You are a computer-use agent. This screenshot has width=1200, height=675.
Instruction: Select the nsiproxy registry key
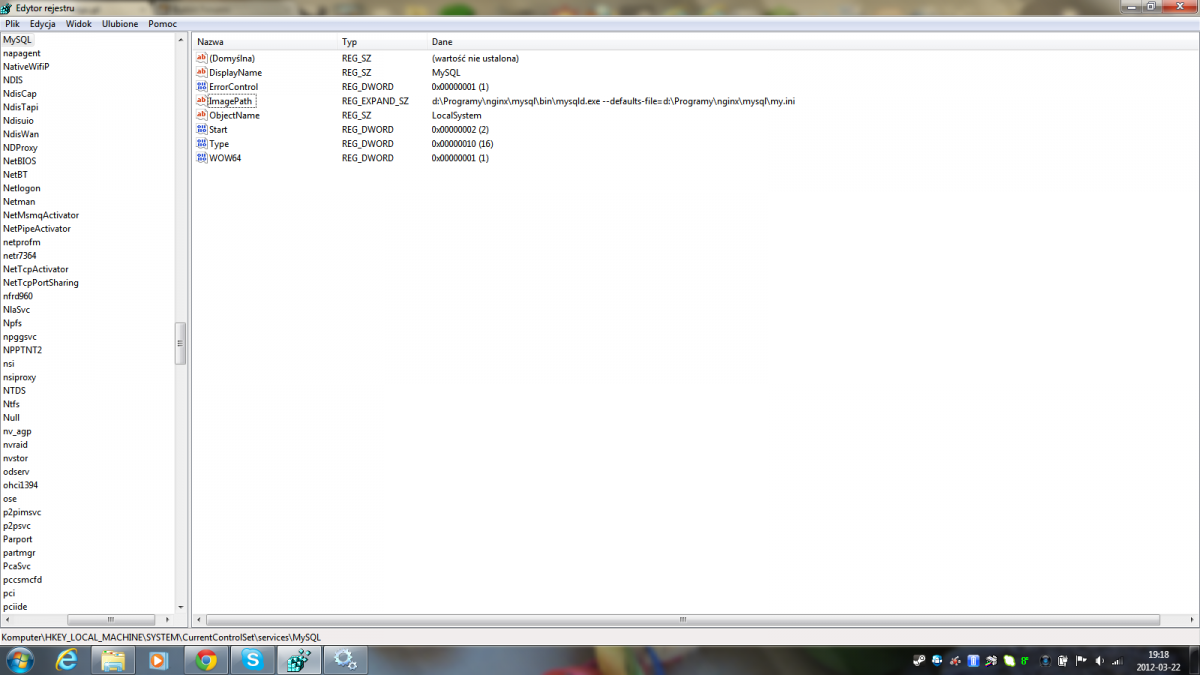point(19,377)
